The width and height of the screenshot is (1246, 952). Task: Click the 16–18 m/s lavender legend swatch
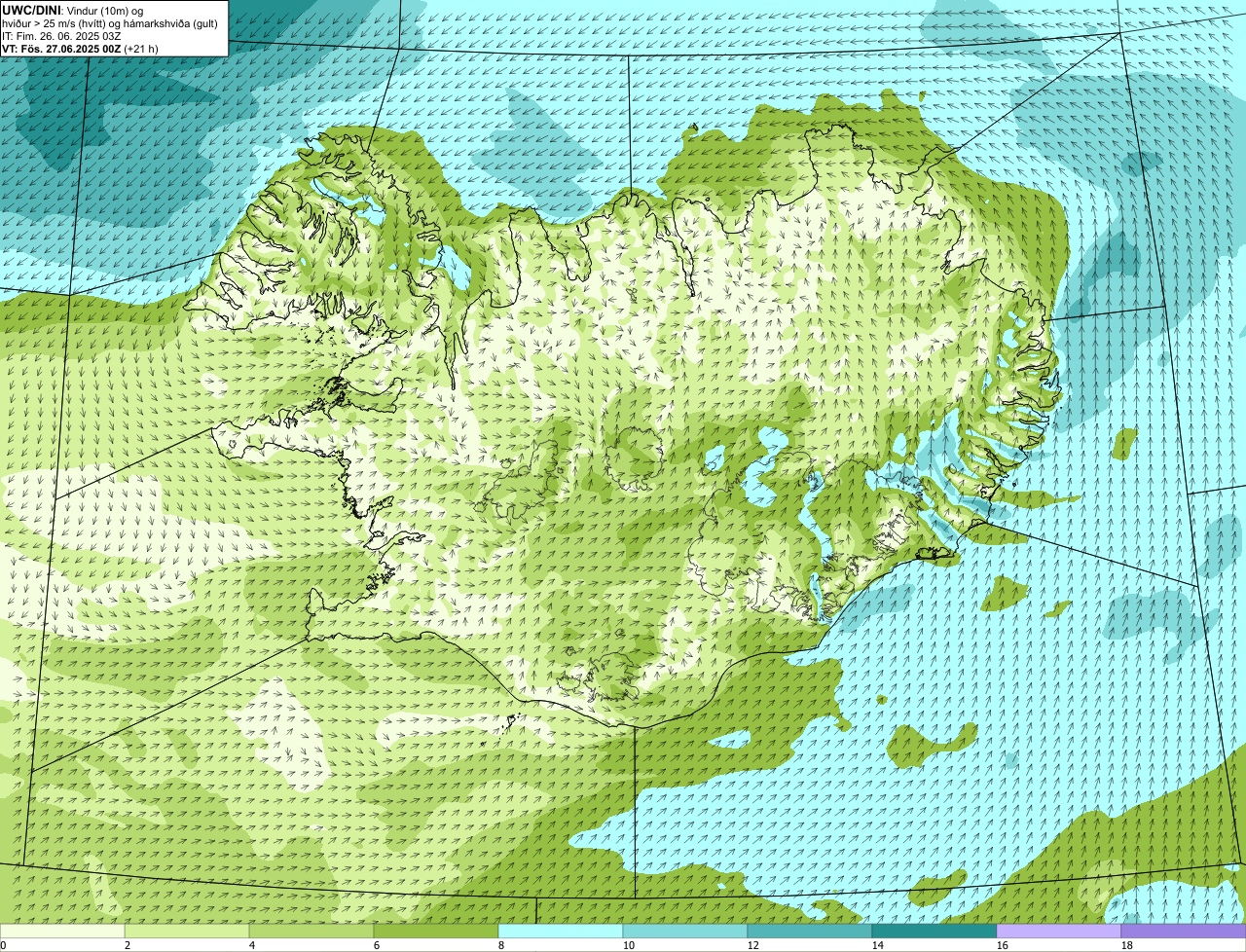pyautogui.click(x=1059, y=931)
